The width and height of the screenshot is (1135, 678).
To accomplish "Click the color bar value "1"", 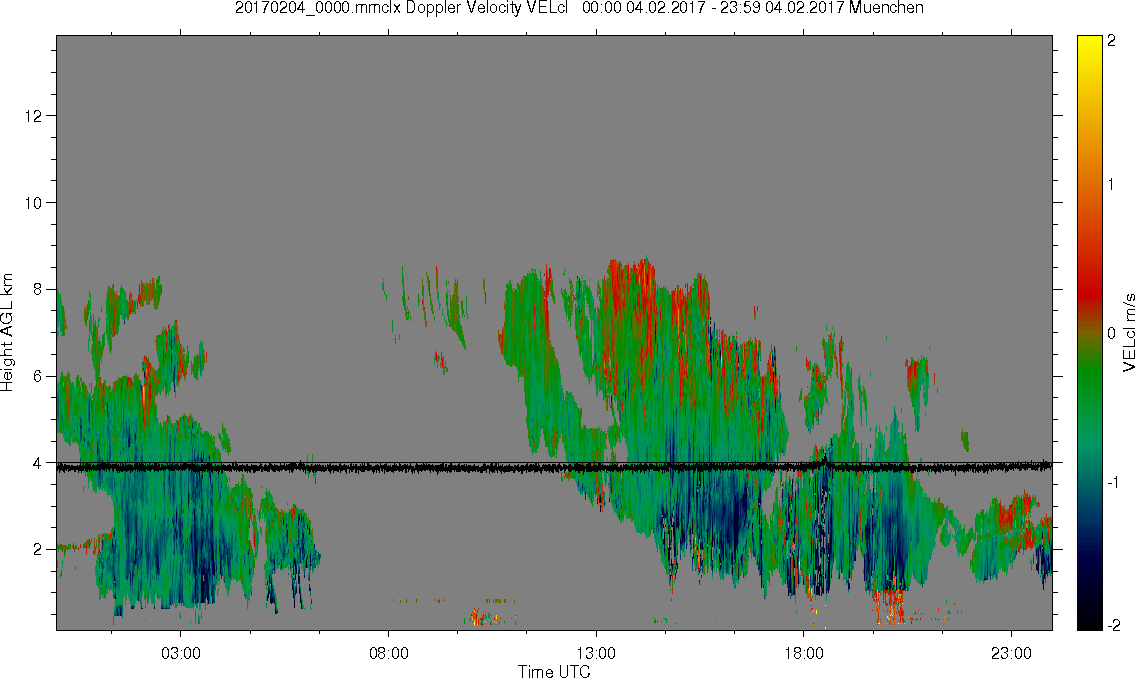I will pyautogui.click(x=1111, y=185).
